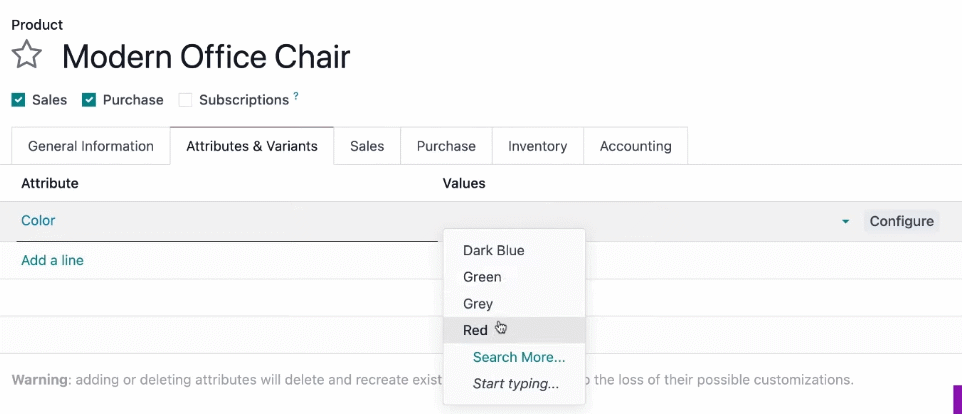Open the Purchase tab
This screenshot has height=414, width=962.
[x=446, y=146]
